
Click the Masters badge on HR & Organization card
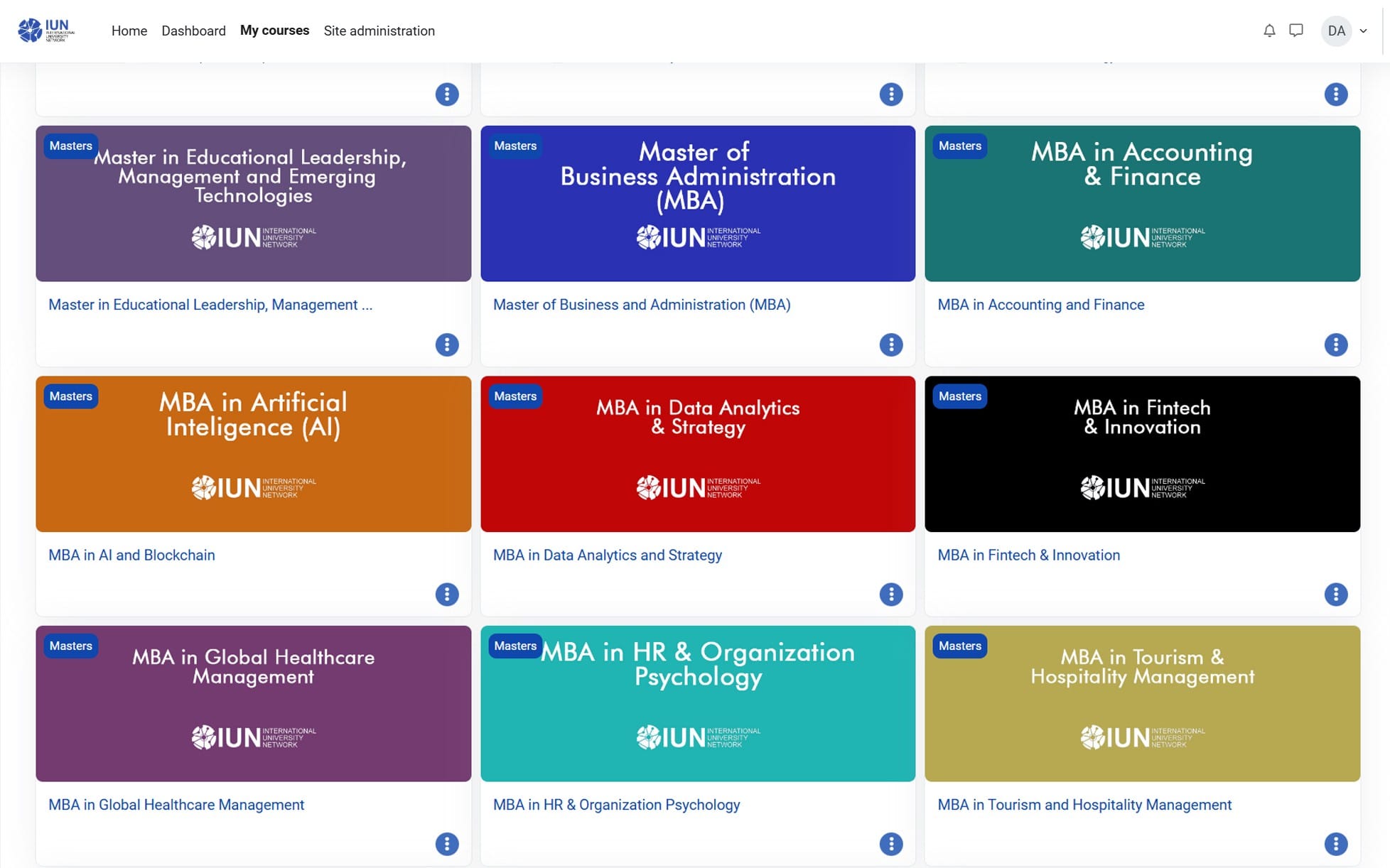[x=515, y=646]
